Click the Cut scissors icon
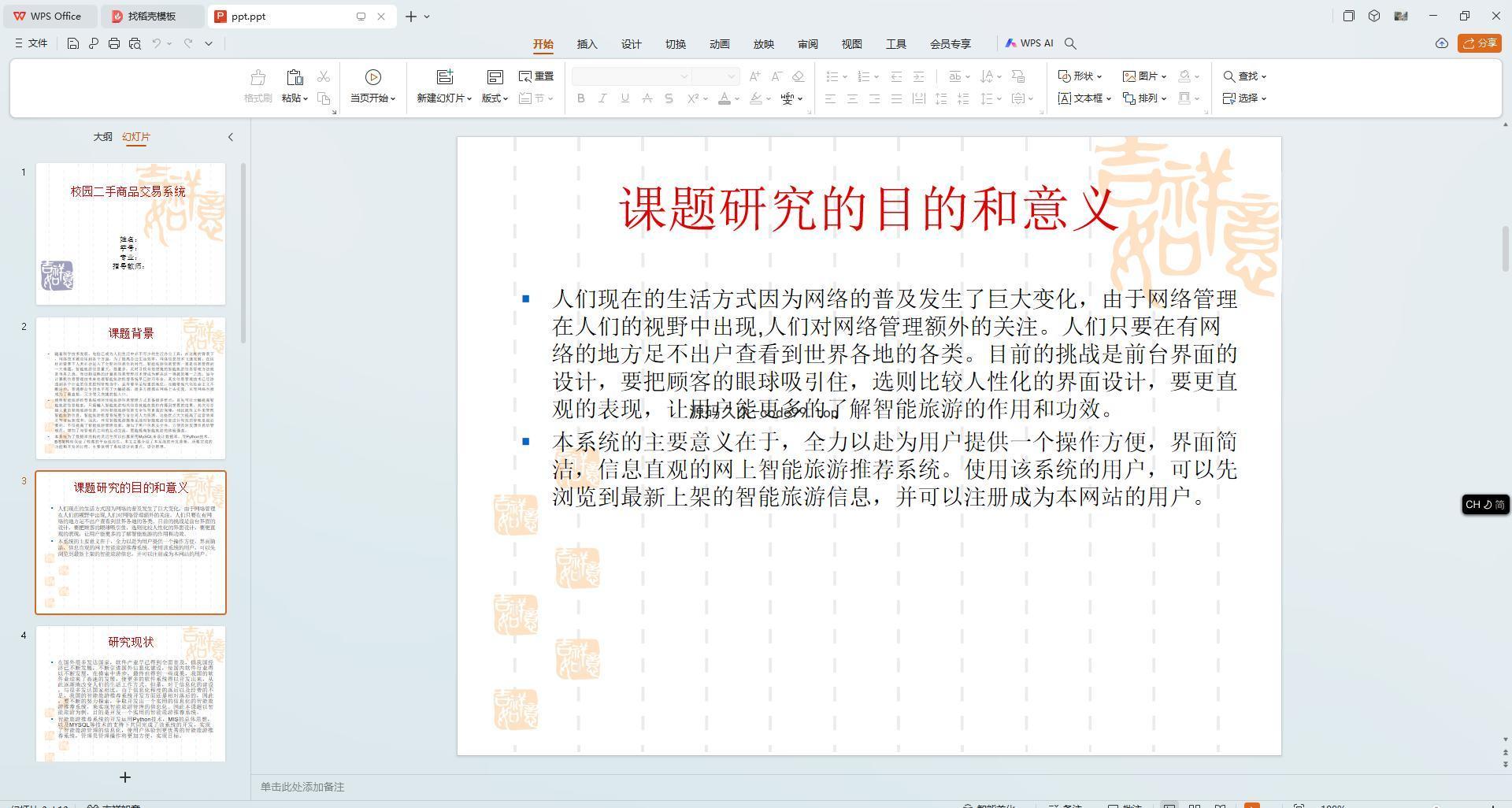 (x=324, y=76)
